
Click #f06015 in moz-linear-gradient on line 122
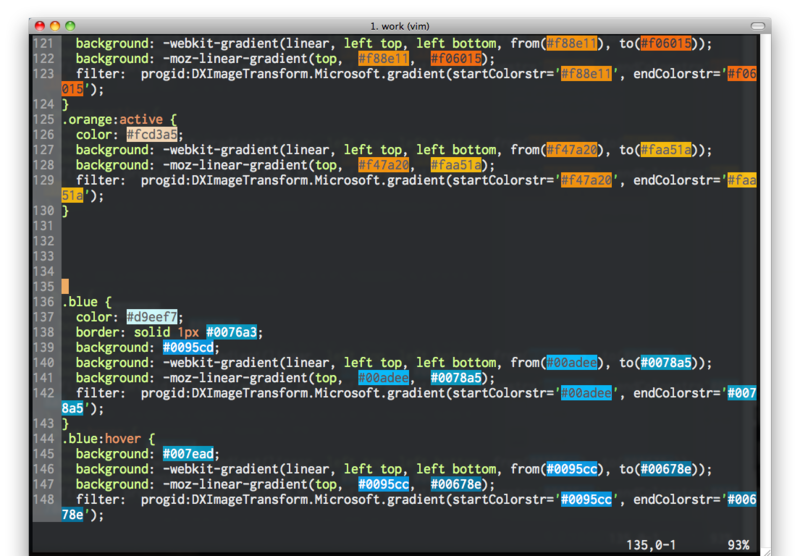[x=456, y=59]
